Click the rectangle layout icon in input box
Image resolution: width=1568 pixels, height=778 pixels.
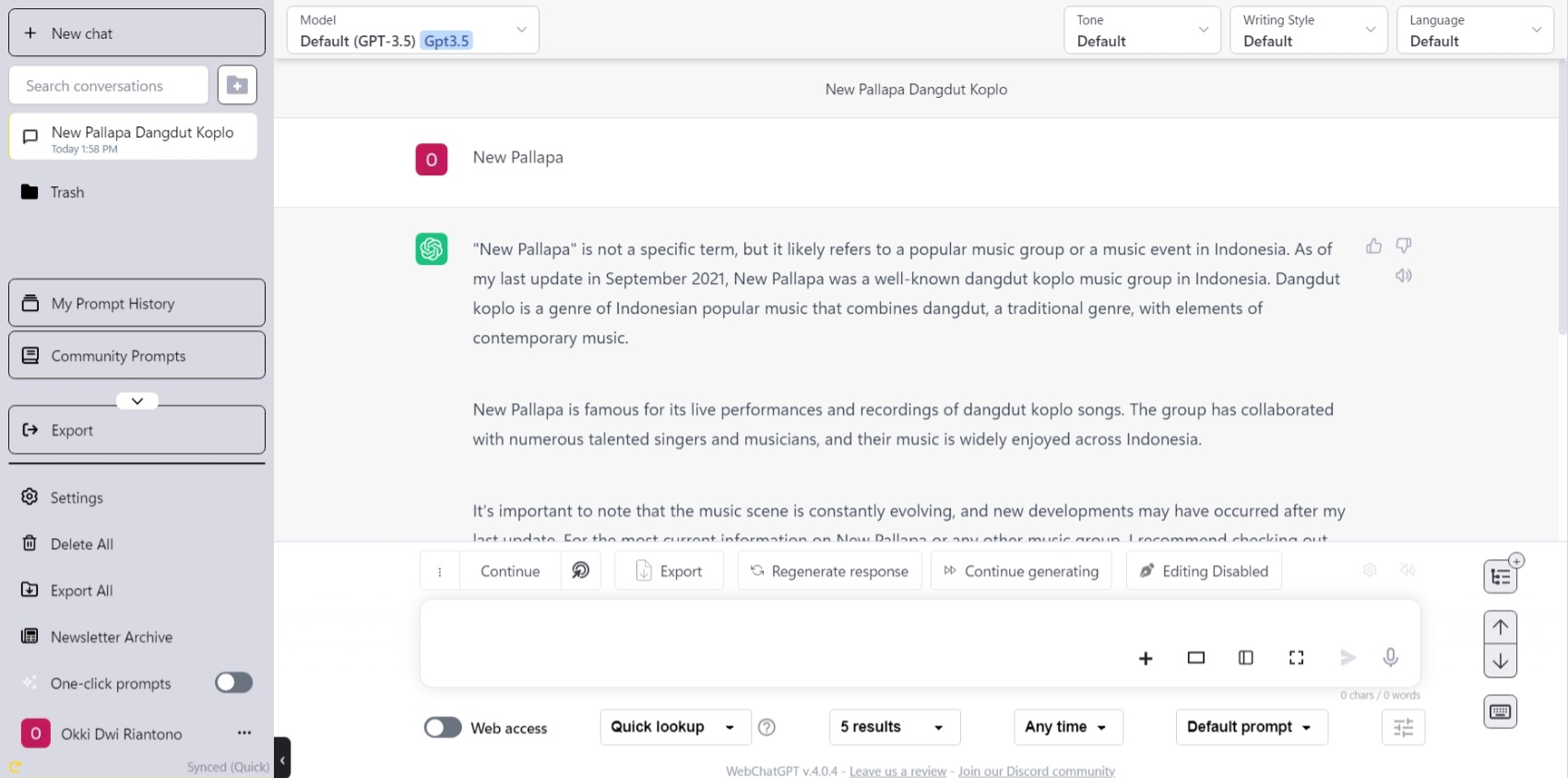pos(1195,658)
